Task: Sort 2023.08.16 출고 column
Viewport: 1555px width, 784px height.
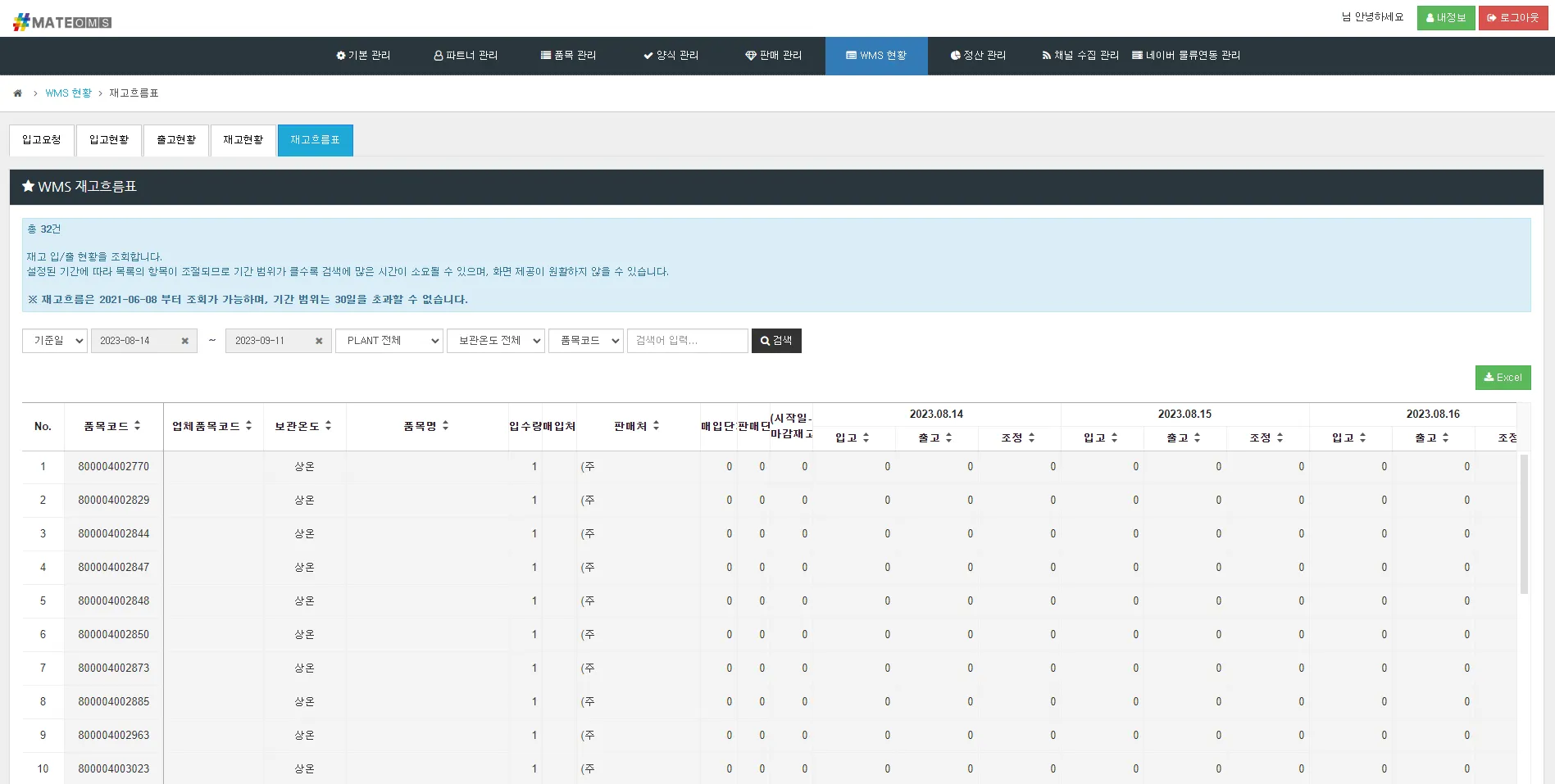Action: point(1445,438)
